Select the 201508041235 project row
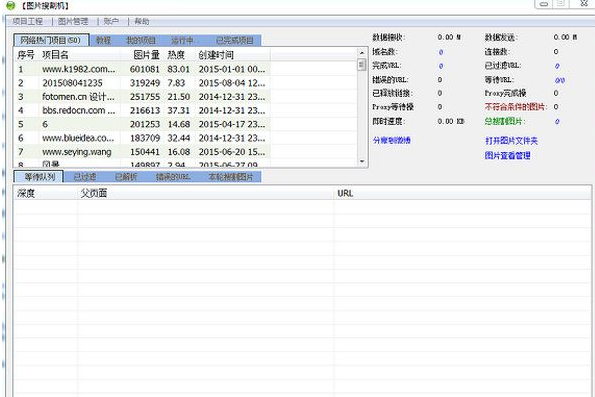Viewport: 595px width, 397px height. (142, 83)
